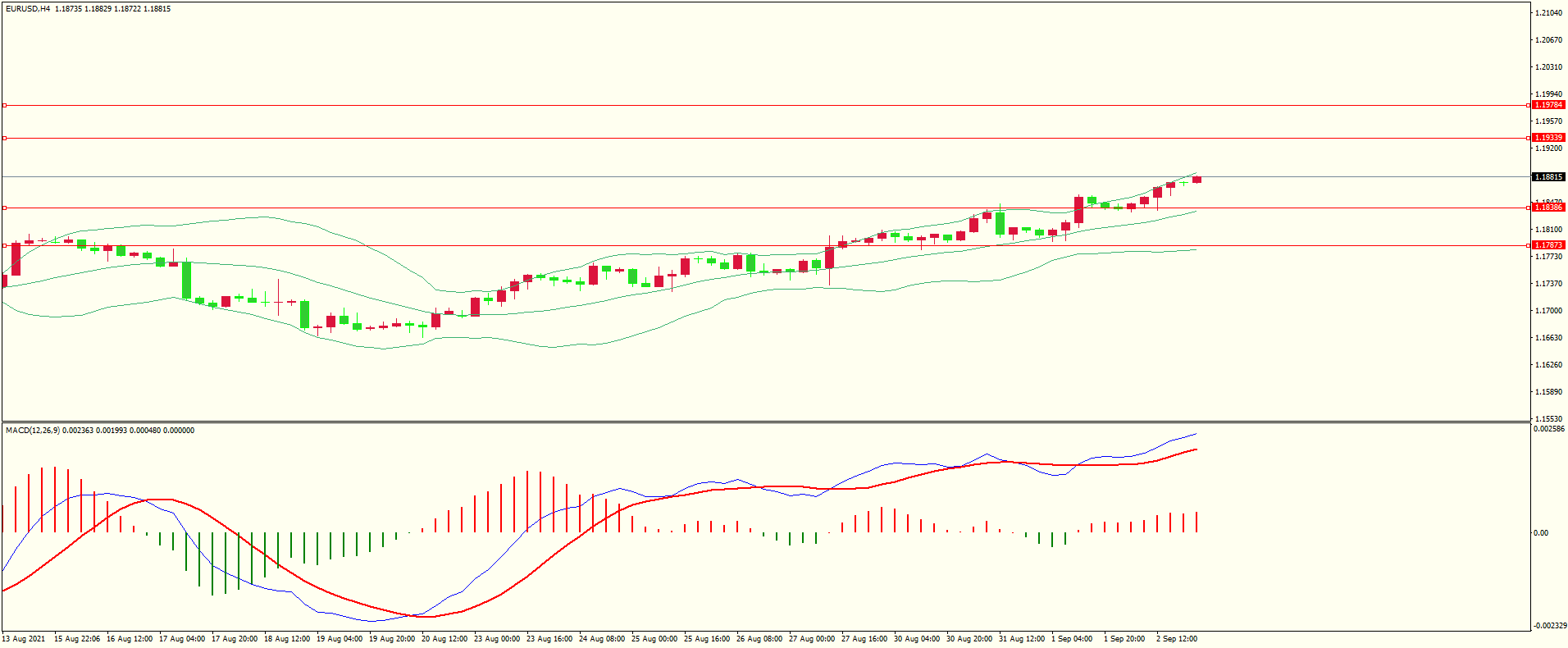
Task: Click the 1 Sep 20:00 time label
Action: pos(1124,639)
